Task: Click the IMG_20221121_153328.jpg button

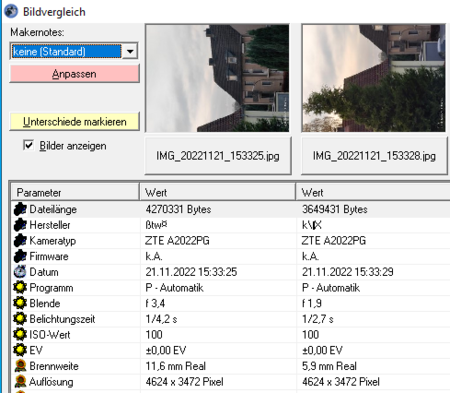Action: [x=374, y=156]
